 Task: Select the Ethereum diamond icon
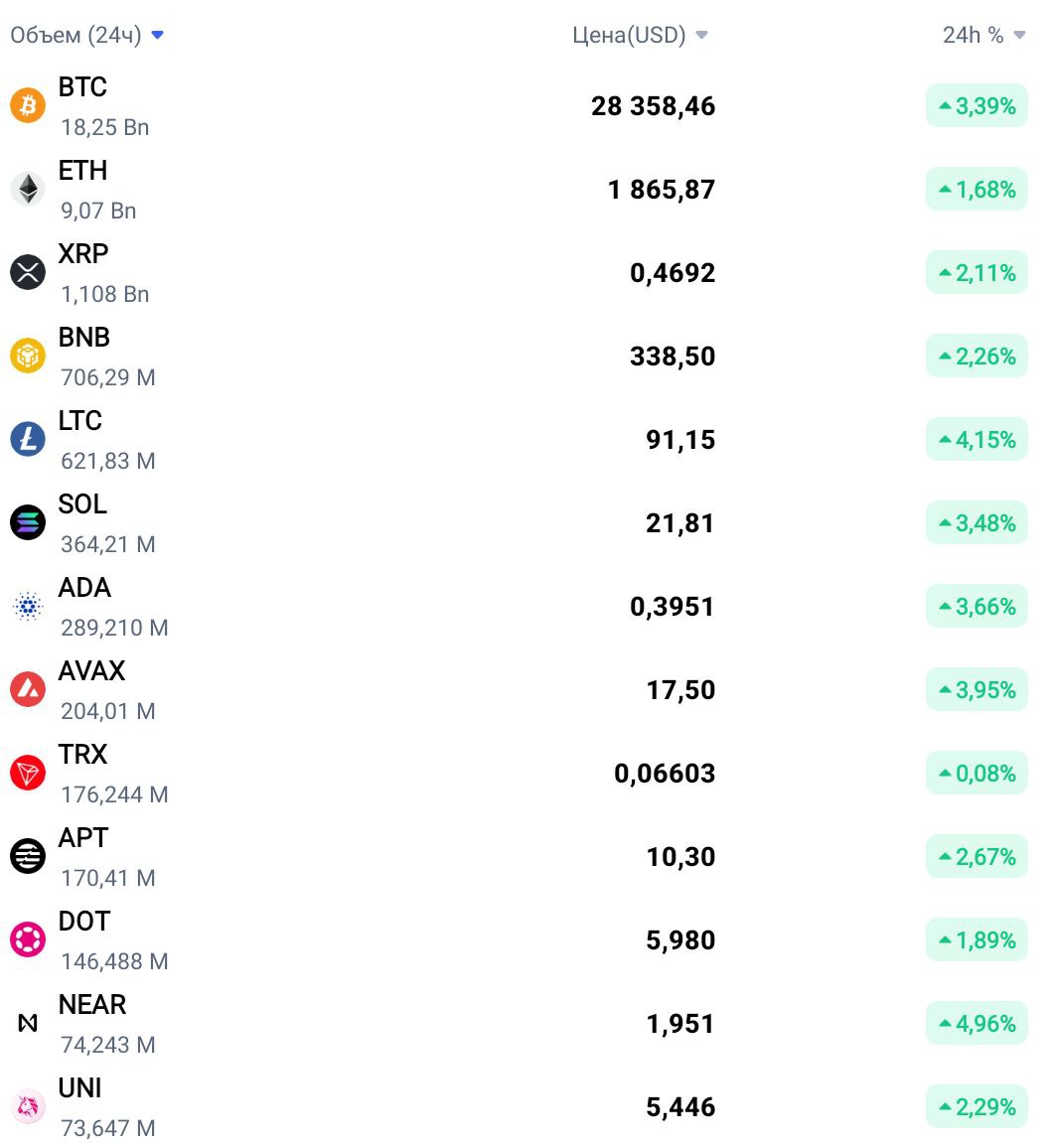click(28, 189)
